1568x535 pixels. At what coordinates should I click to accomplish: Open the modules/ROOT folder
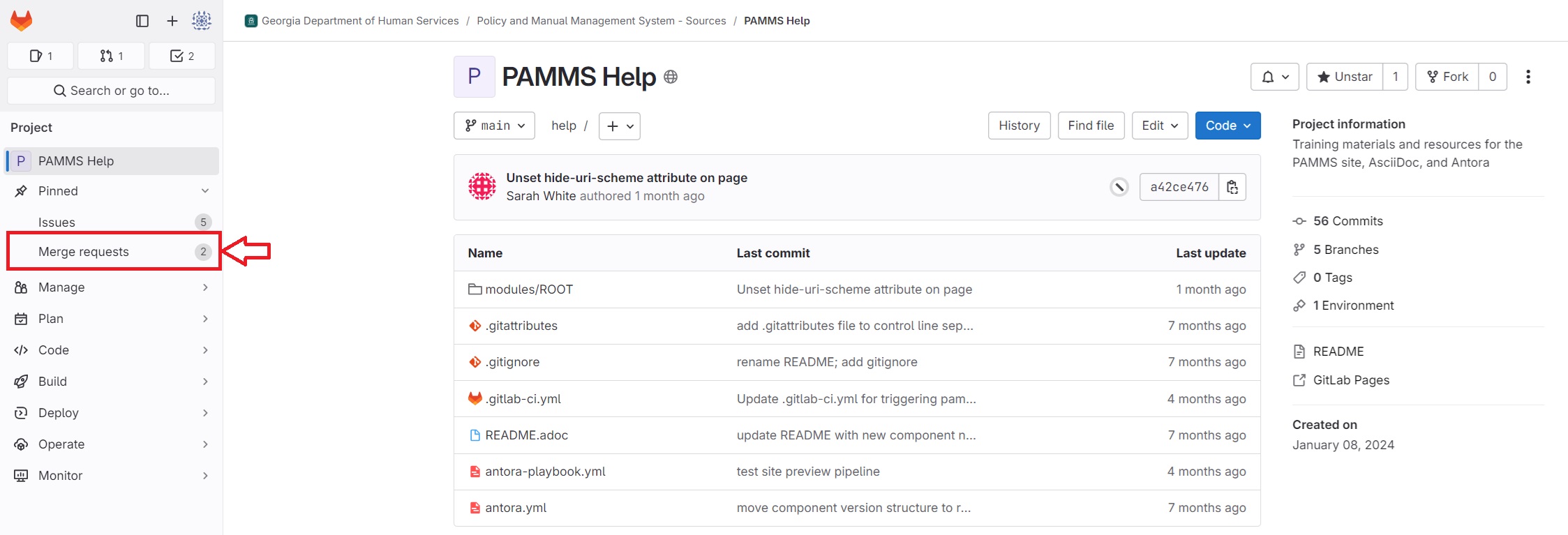point(529,289)
